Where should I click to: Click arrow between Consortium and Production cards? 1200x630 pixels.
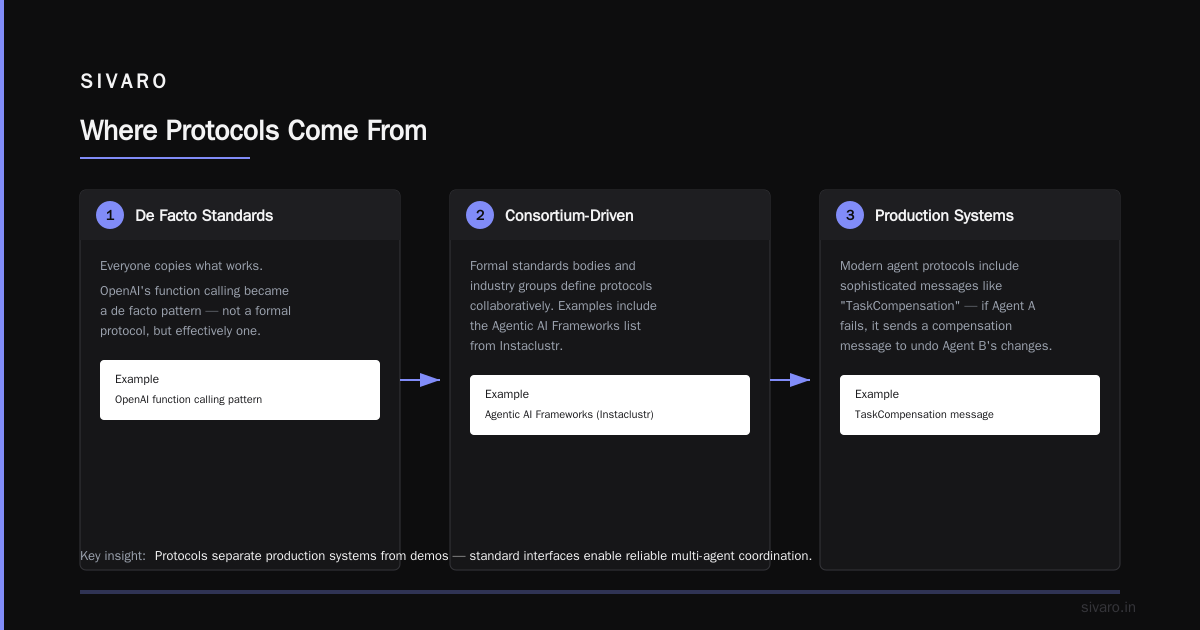(x=790, y=380)
